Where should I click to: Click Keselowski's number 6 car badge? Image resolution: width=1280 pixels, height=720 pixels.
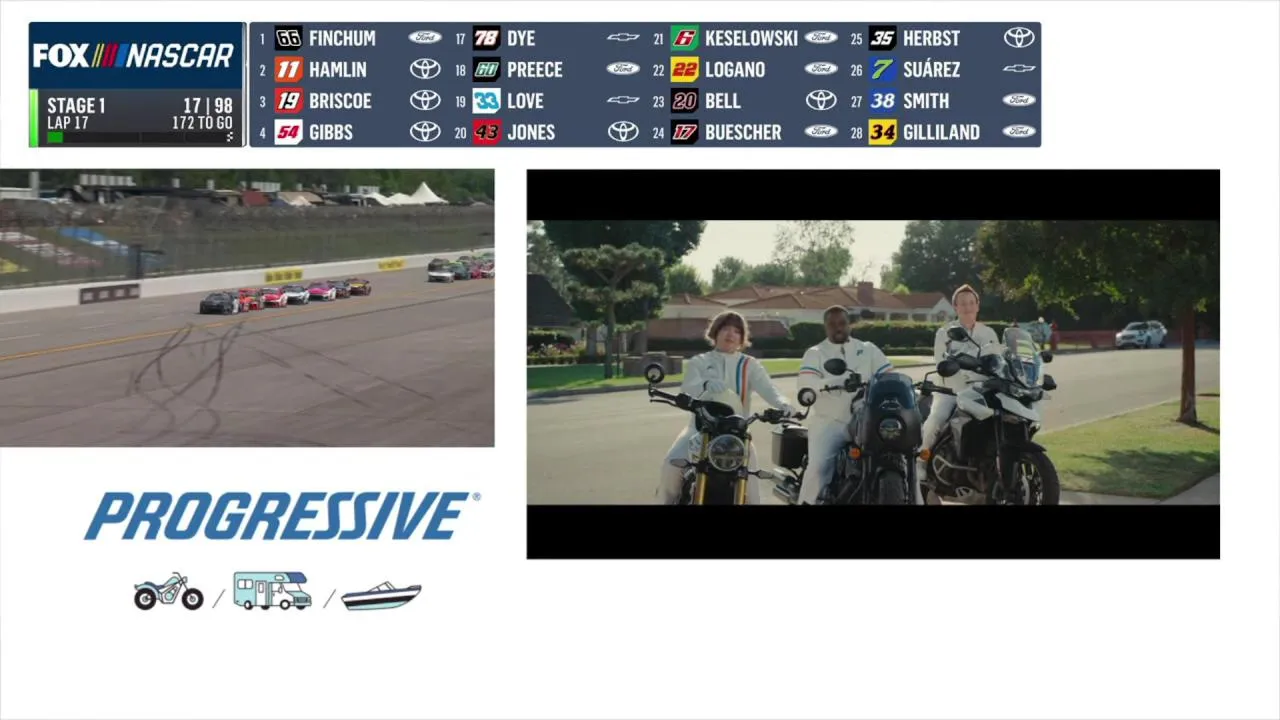pos(684,38)
